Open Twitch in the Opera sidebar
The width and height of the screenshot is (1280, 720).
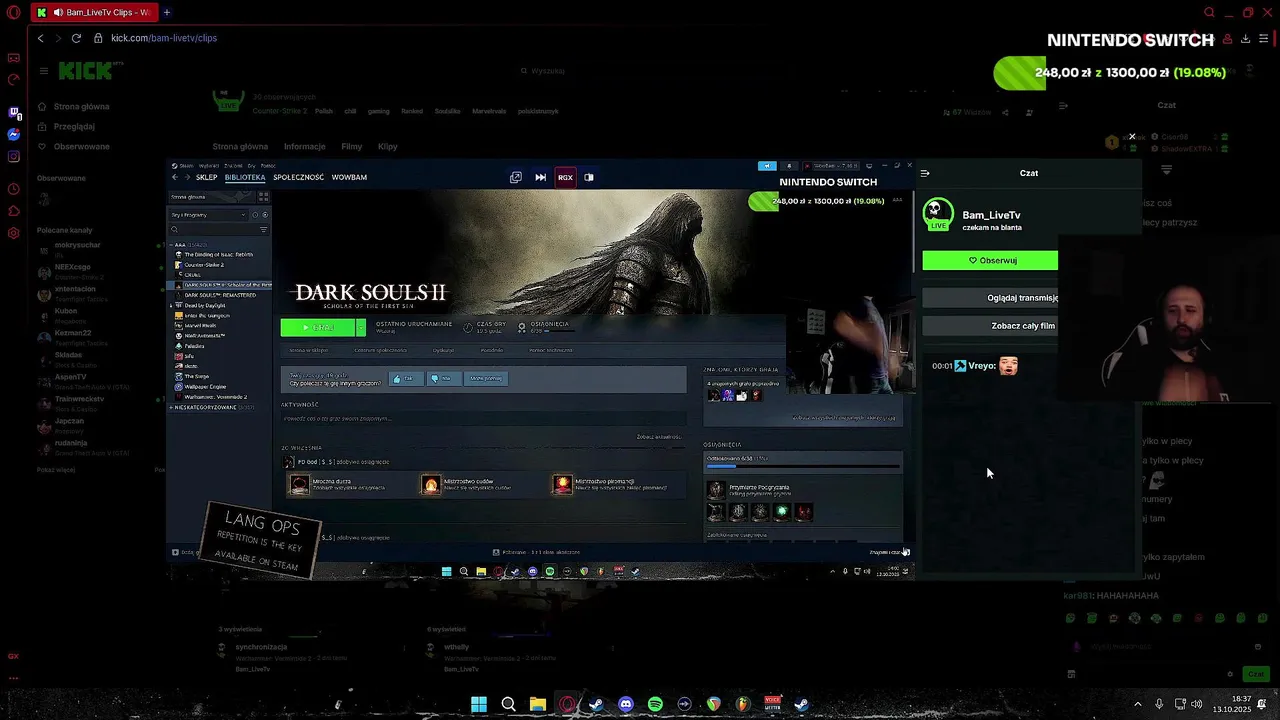14,112
